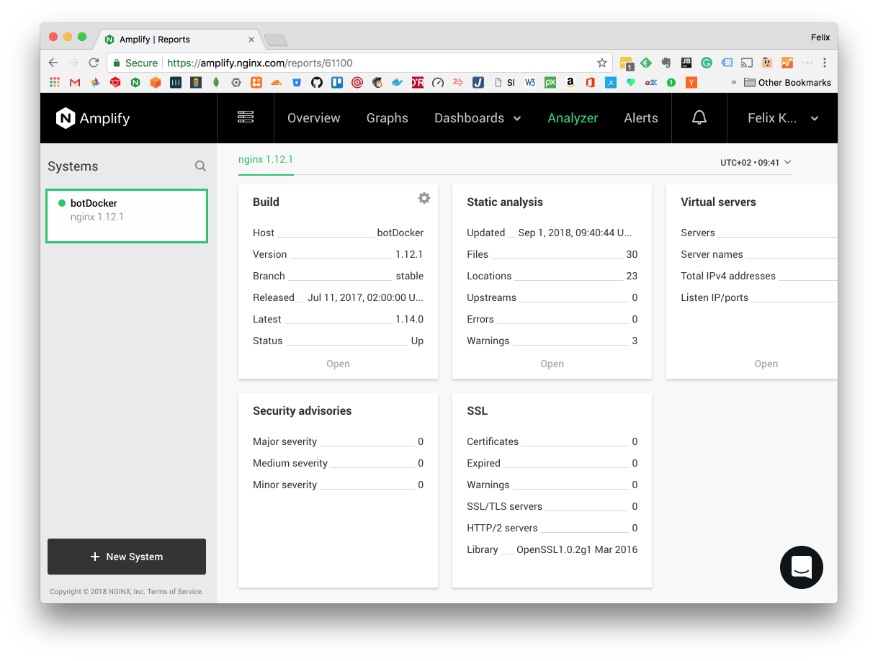Screen dimensions: 878x661
Task: Bookmark page with the star icon
Action: tap(602, 63)
